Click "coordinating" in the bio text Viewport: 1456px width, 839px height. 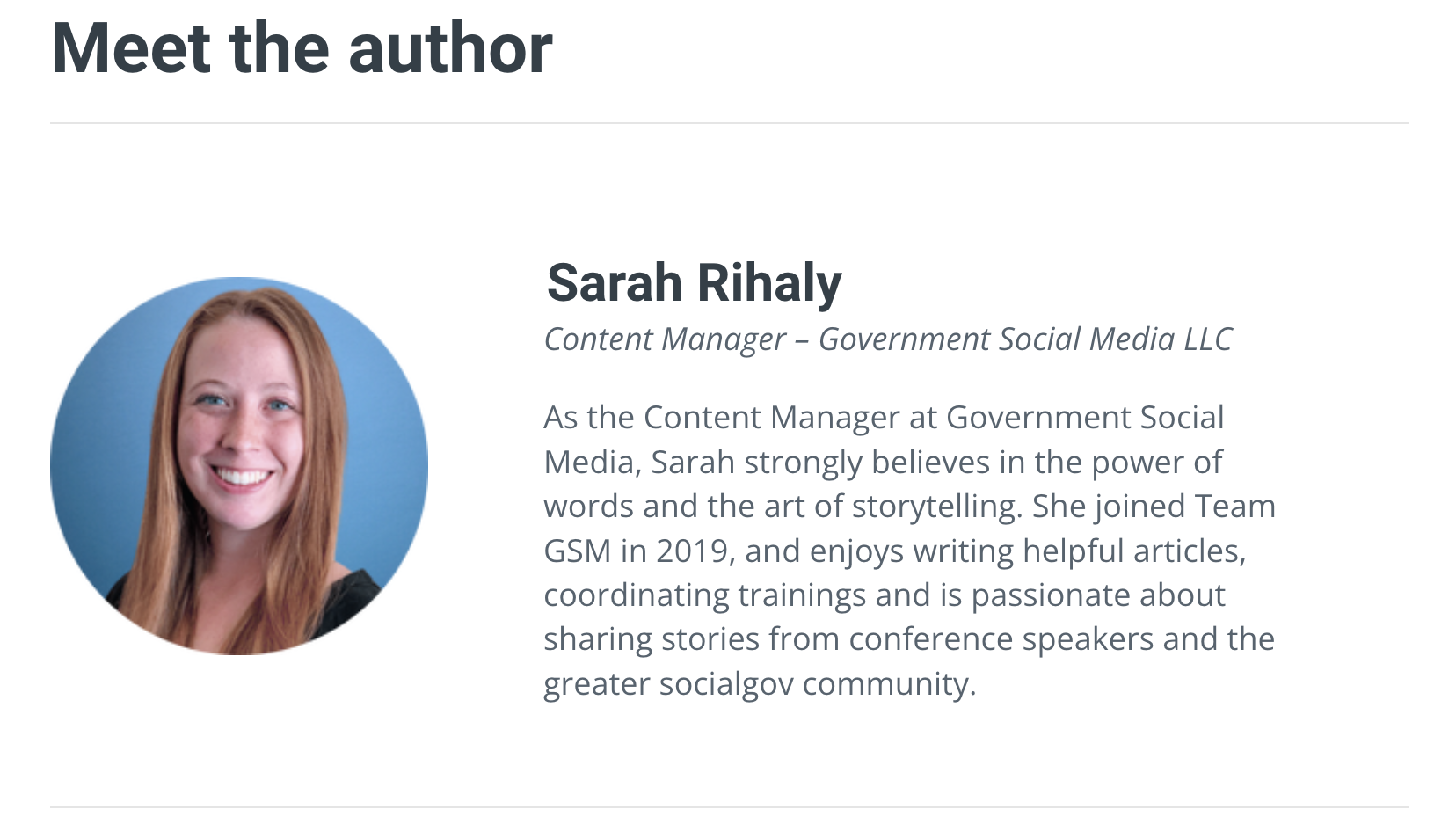pyautogui.click(x=636, y=595)
